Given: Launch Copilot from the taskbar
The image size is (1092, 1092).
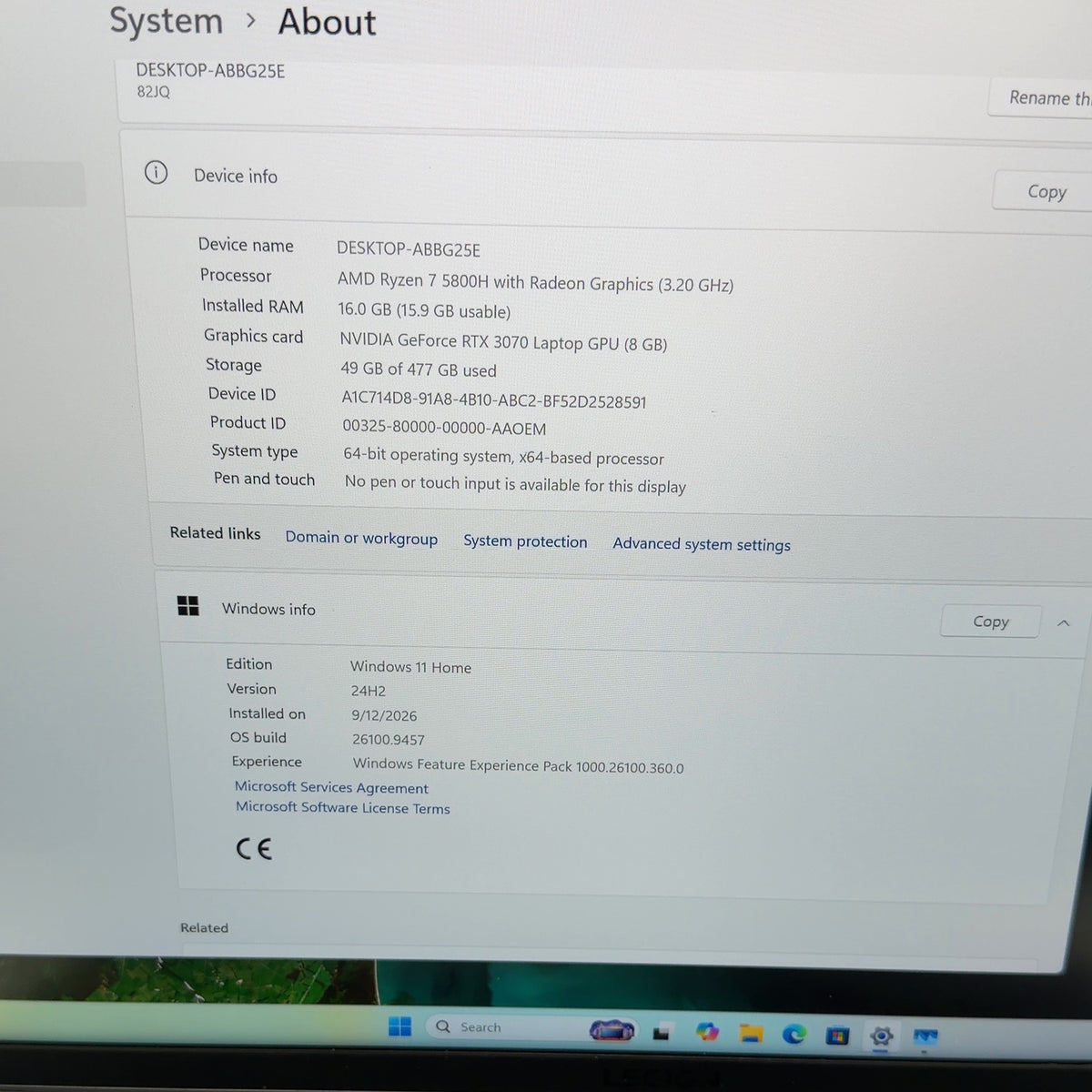Looking at the screenshot, I should (x=707, y=1032).
